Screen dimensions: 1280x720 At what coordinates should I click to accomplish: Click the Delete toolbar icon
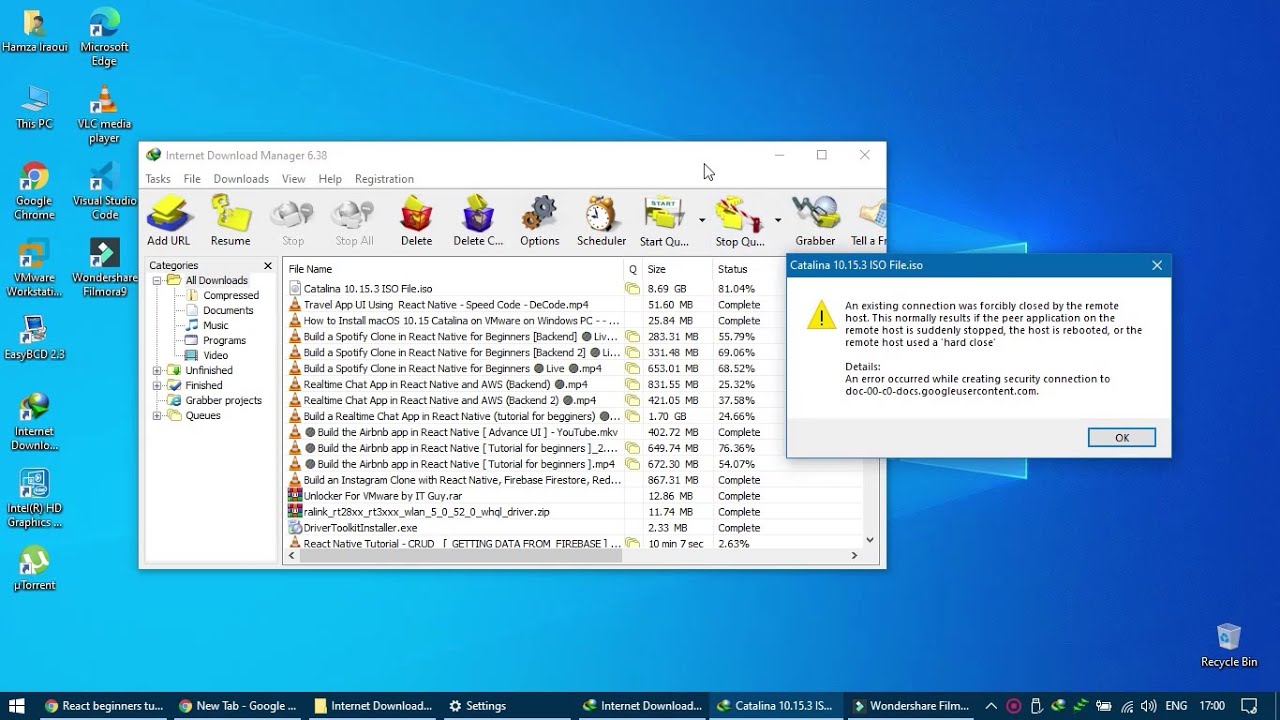416,221
